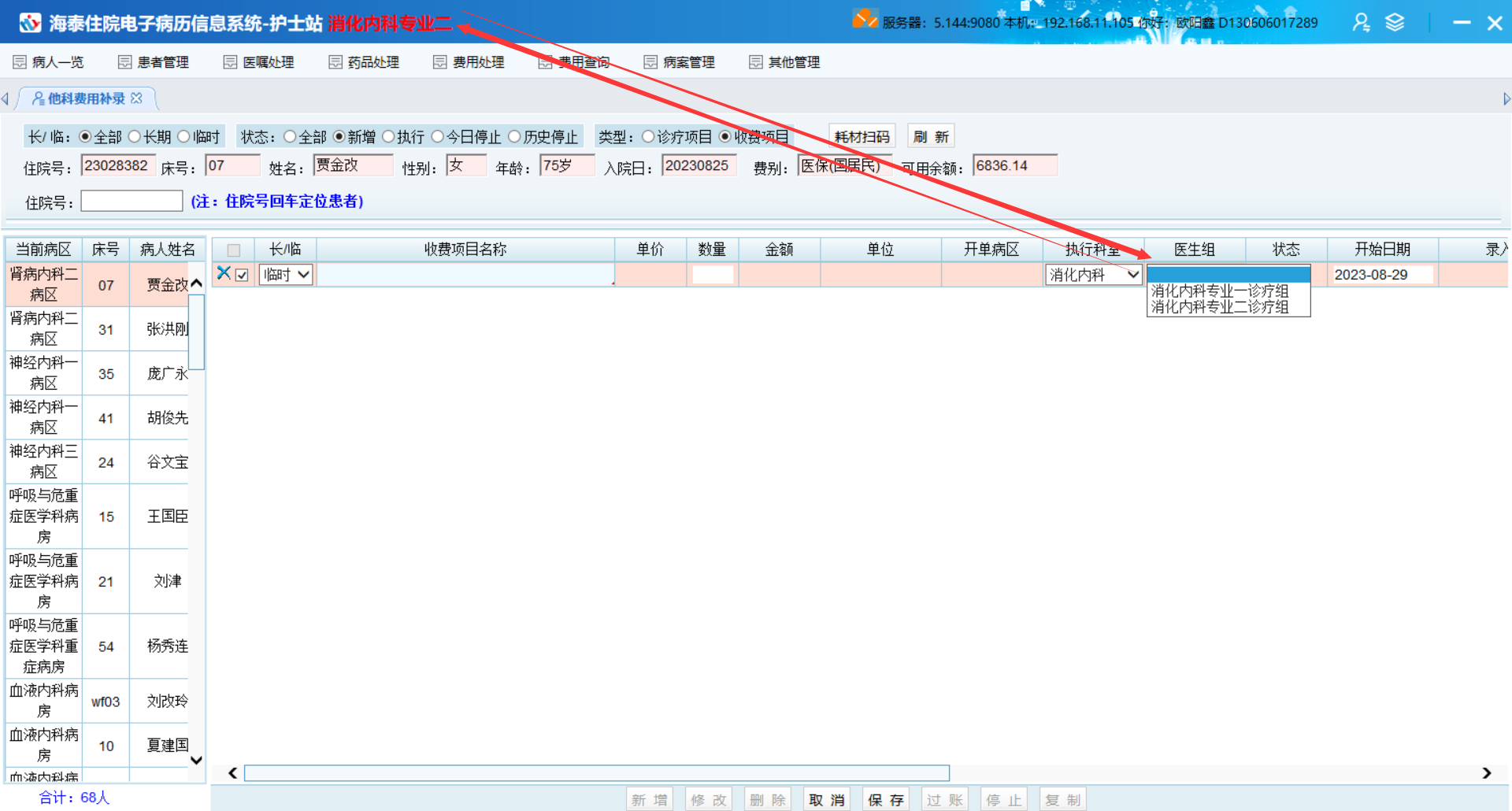1512x811 pixels.
Task: Click the 开始日期 field 2023-08-29
Action: coord(1383,275)
